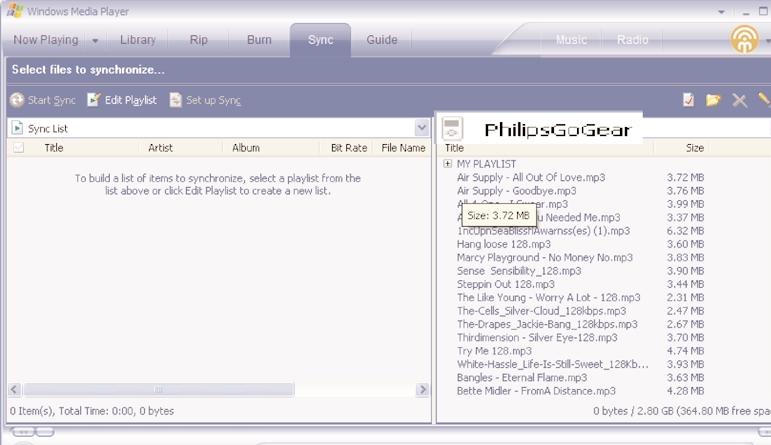The image size is (771, 445).
Task: Select Thirdimension - Silver Eye-128.mp3
Action: [x=537, y=337]
